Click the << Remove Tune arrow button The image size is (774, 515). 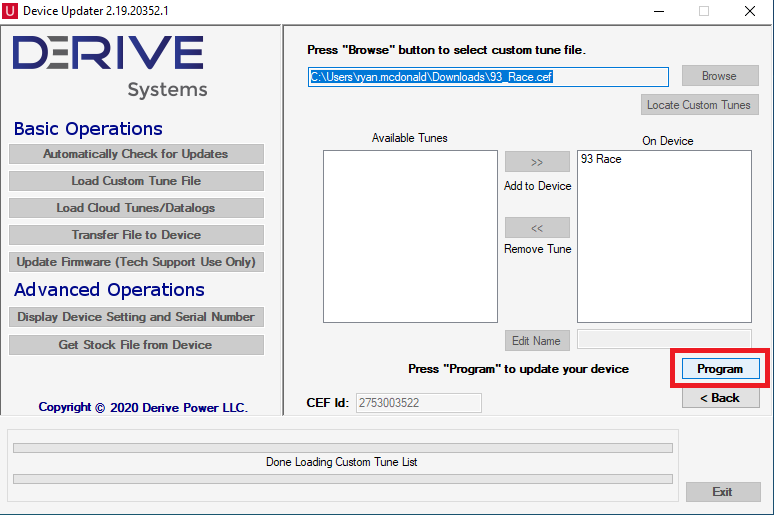click(537, 228)
